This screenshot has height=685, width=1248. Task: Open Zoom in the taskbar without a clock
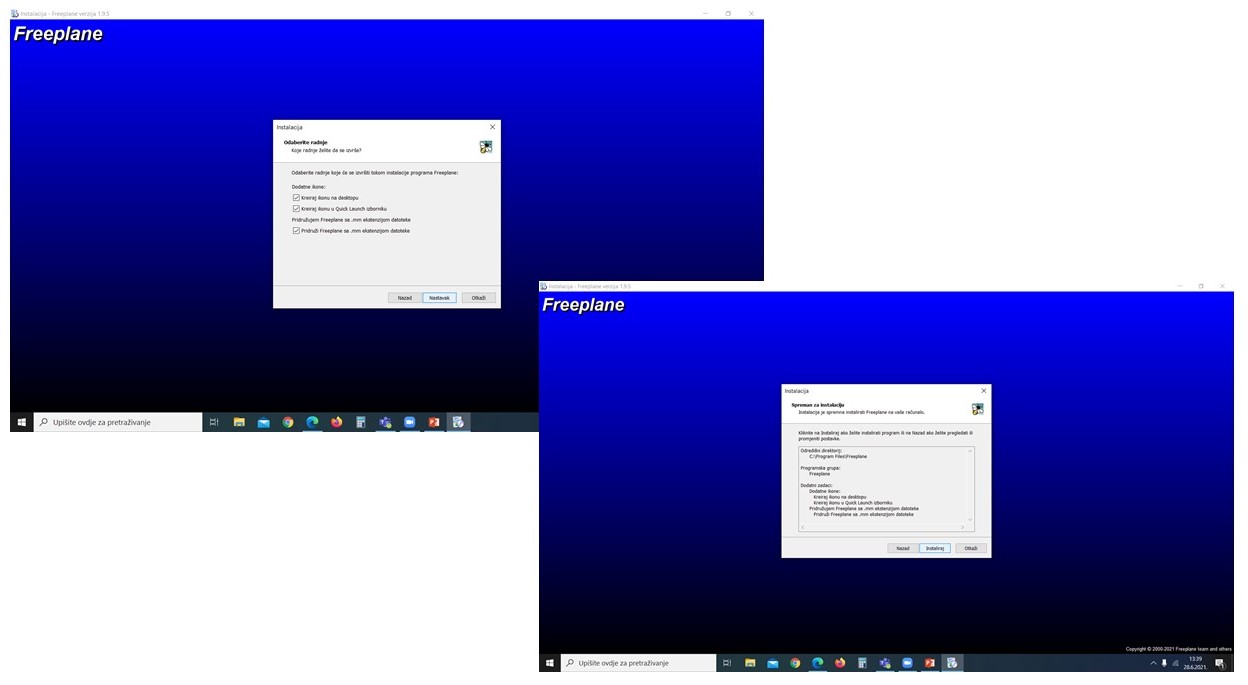[409, 422]
